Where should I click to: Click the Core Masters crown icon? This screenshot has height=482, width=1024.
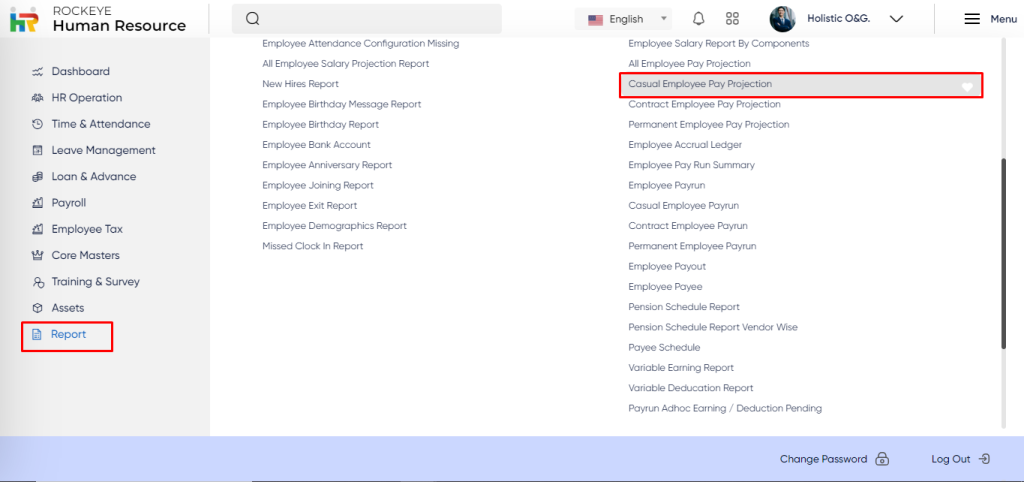pyautogui.click(x=38, y=255)
